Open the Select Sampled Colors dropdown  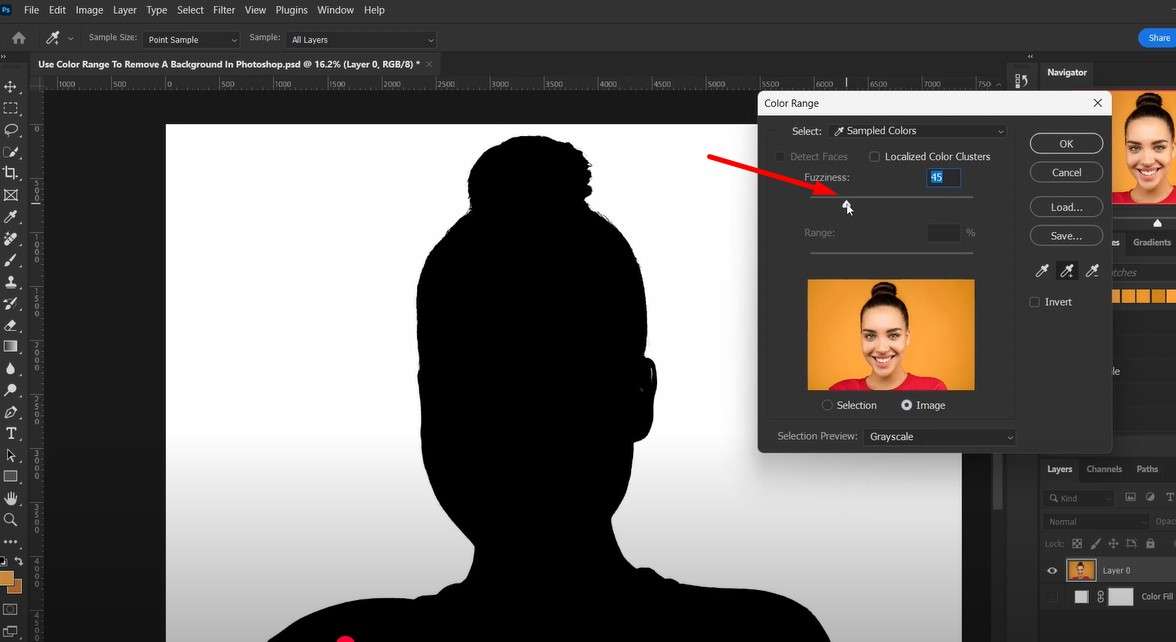pyautogui.click(x=918, y=131)
